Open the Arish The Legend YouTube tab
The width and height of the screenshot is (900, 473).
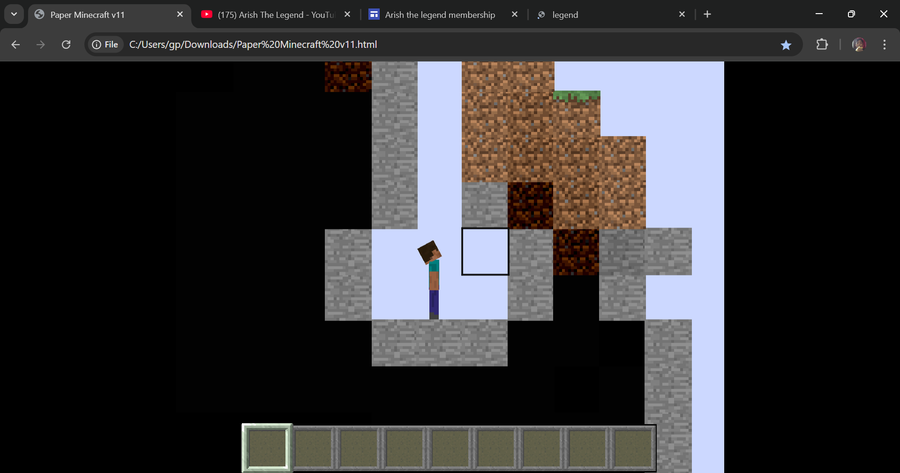pos(276,15)
